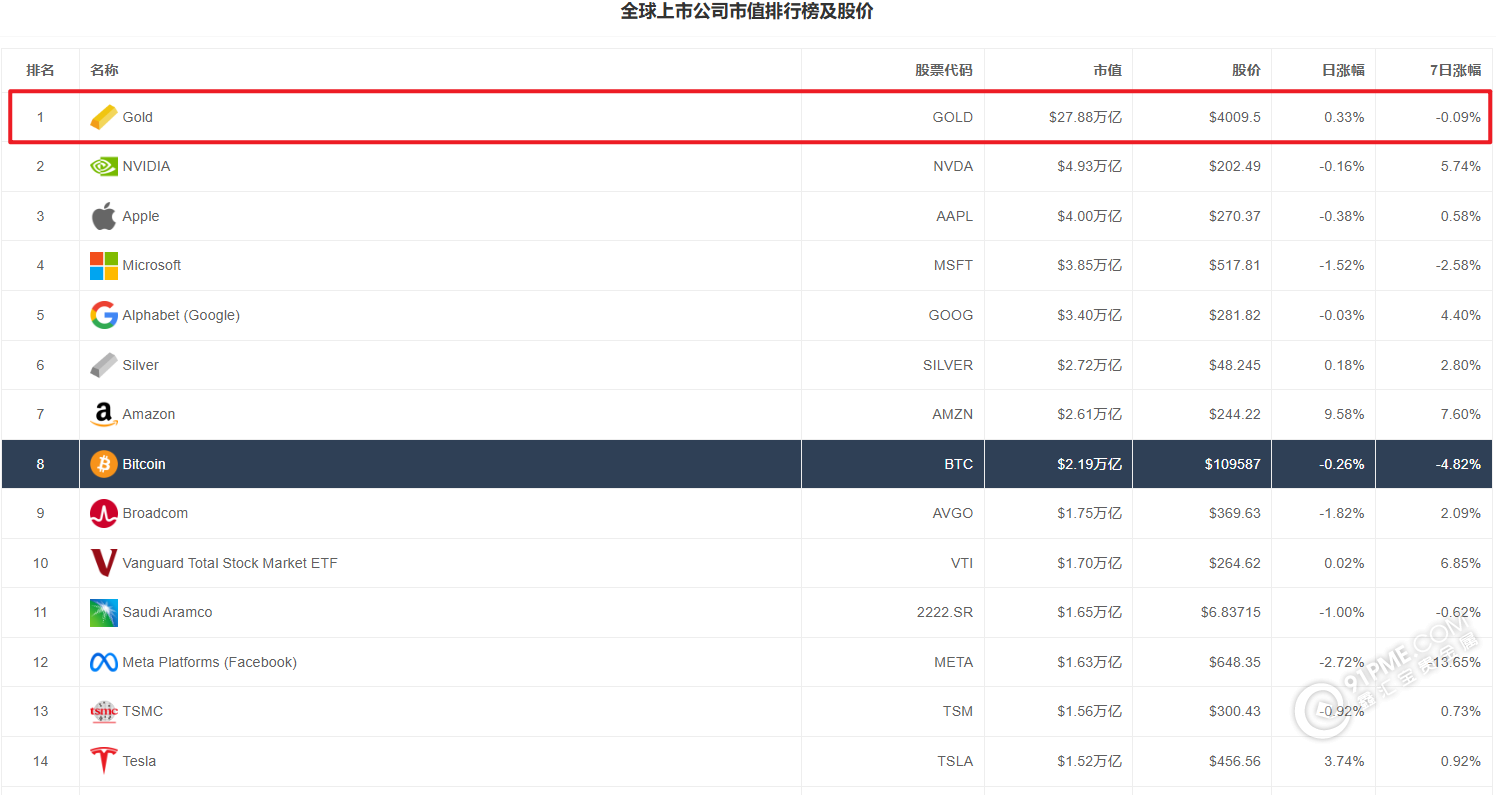Viewport: 1496px width, 795px height.
Task: Sort by 7日涨幅 column header
Action: click(x=1448, y=70)
